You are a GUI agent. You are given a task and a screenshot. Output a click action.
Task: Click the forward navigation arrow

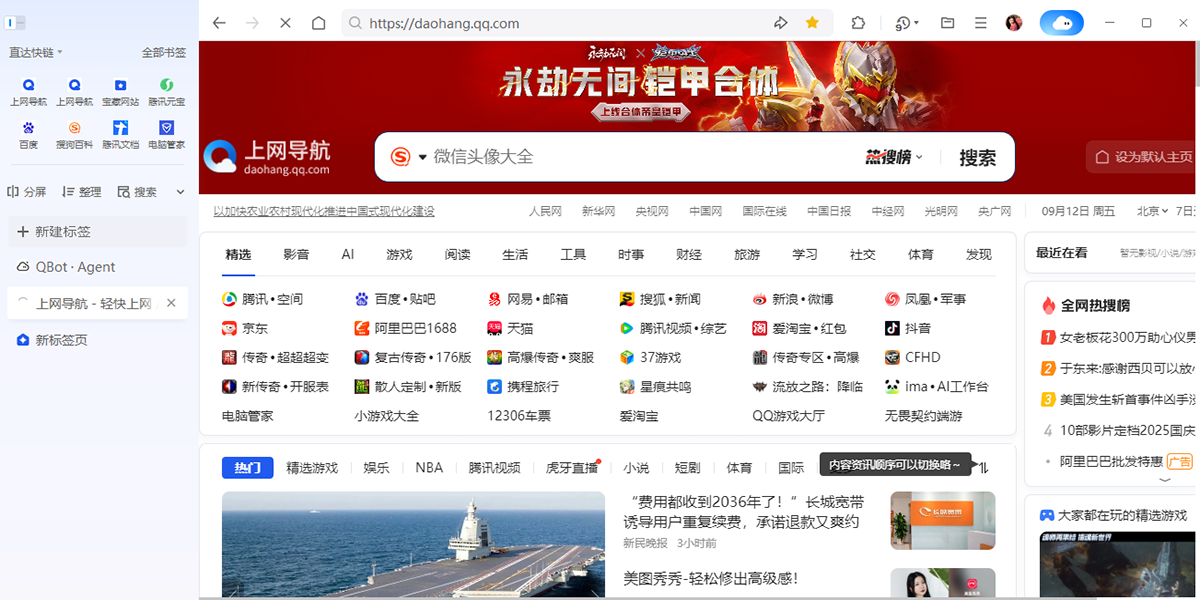click(x=252, y=22)
